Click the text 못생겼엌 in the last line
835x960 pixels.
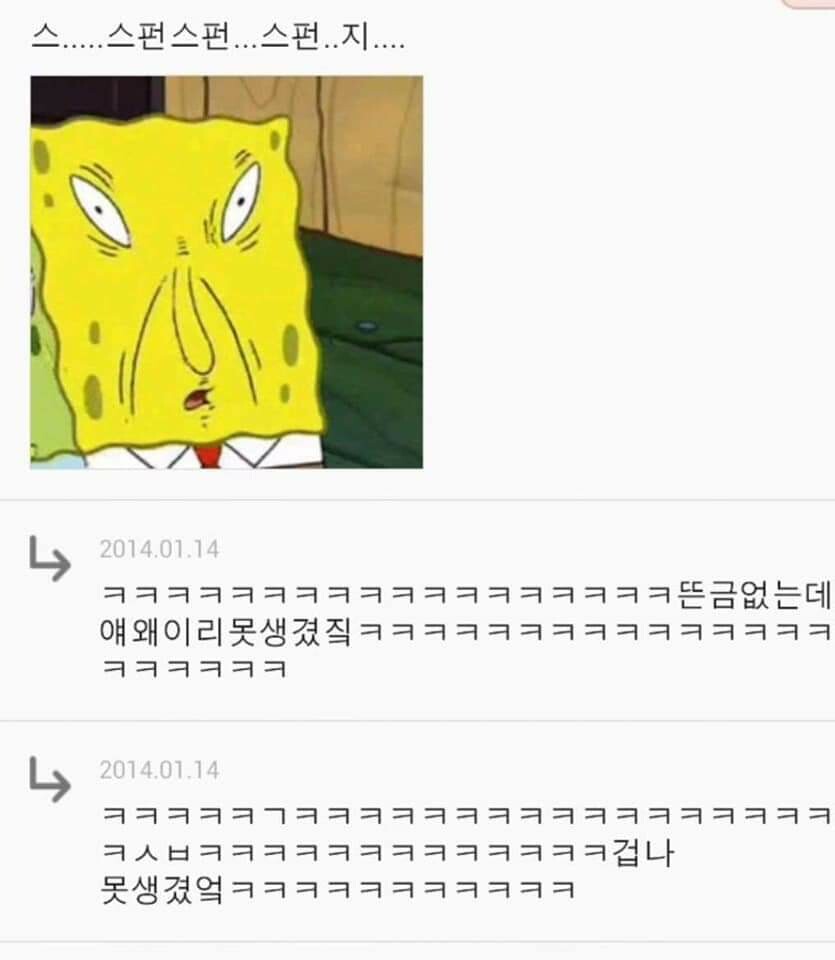162,889
